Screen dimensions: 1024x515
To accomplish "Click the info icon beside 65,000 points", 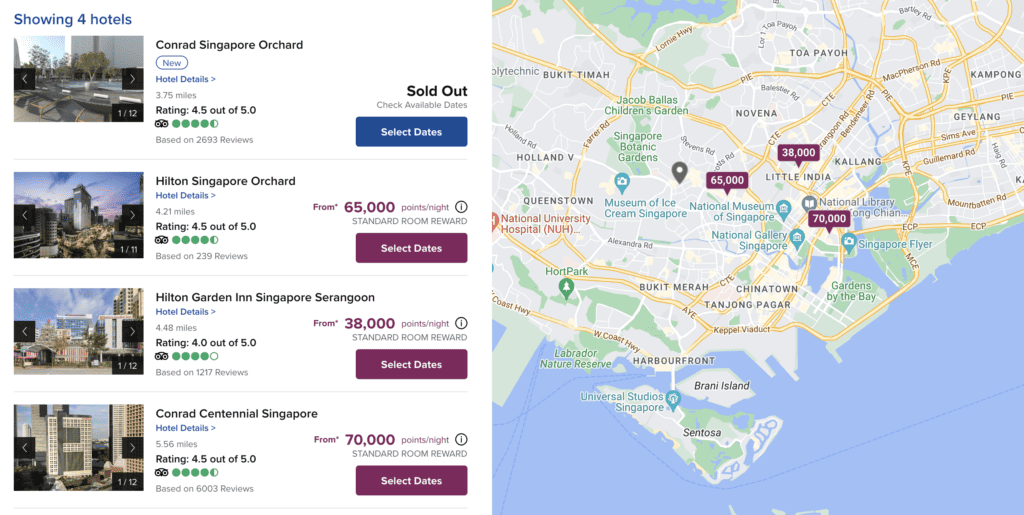I will (461, 207).
